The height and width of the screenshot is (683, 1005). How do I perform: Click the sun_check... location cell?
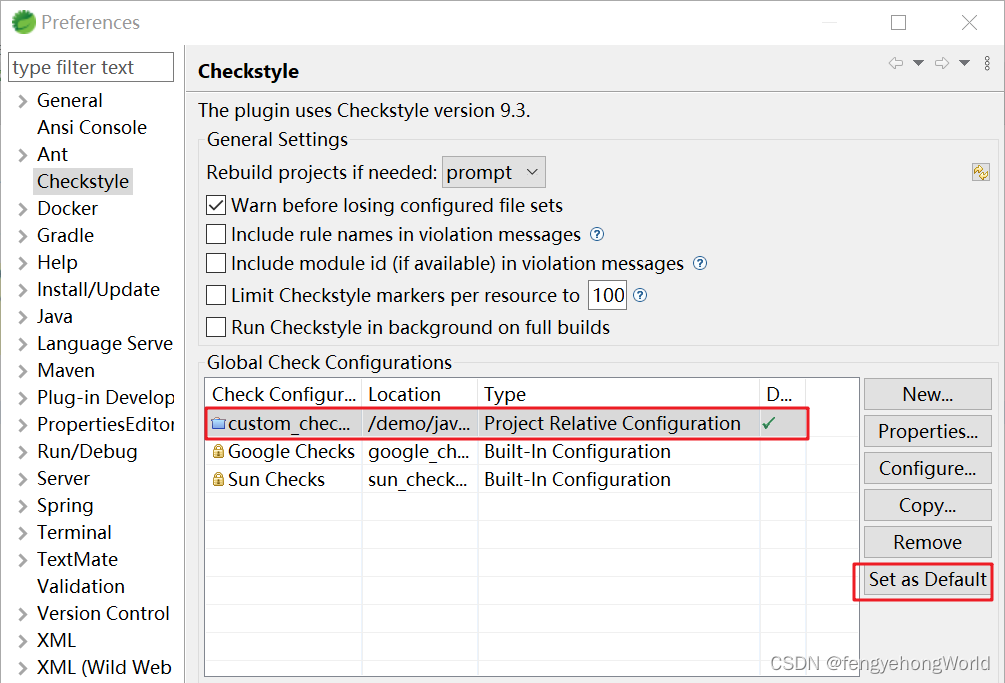point(418,479)
